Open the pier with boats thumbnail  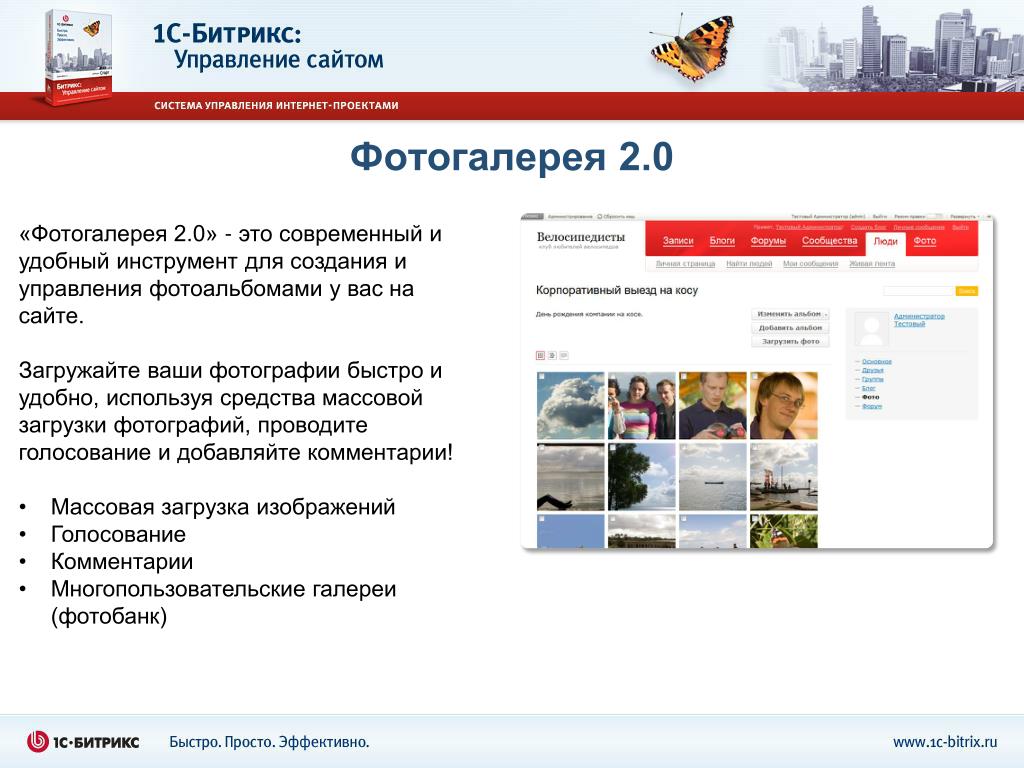click(784, 477)
